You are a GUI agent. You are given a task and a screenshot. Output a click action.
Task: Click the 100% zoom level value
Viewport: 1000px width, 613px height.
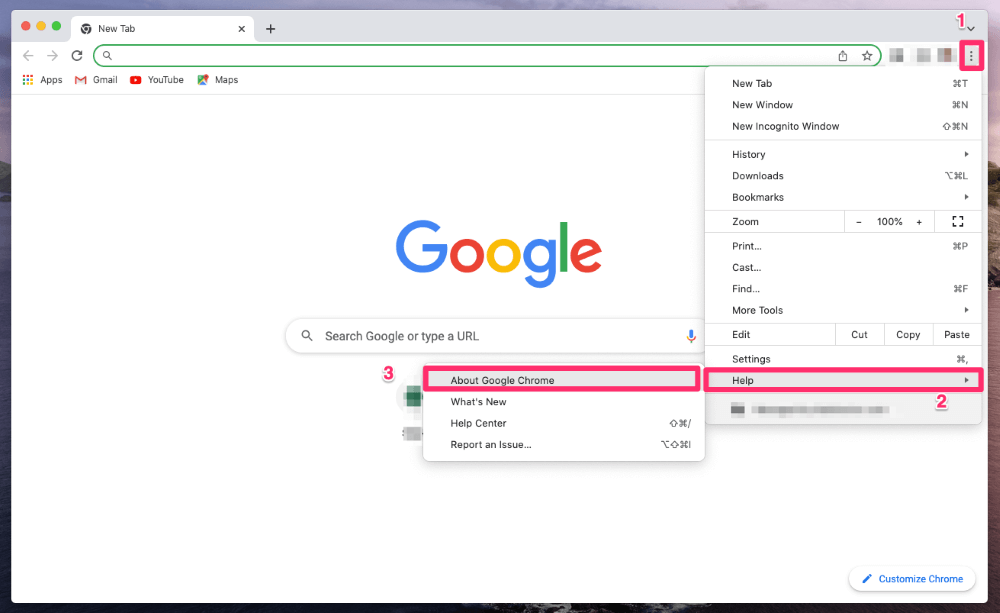coord(889,222)
